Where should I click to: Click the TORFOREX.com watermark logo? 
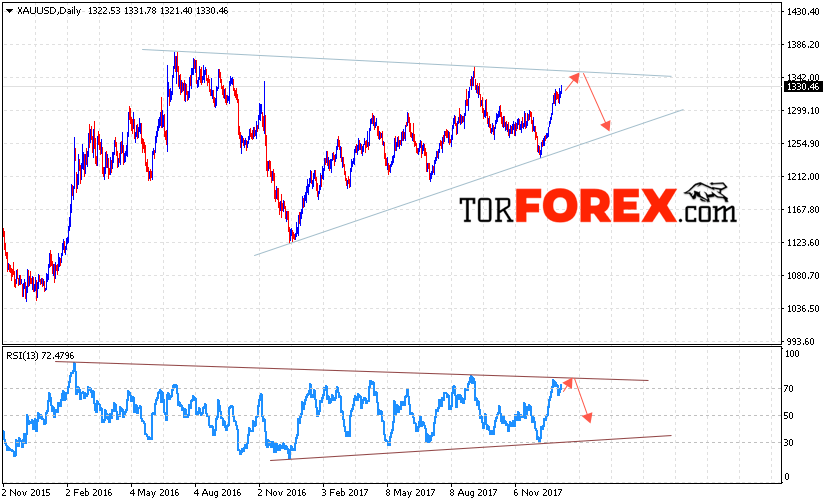pyautogui.click(x=598, y=204)
